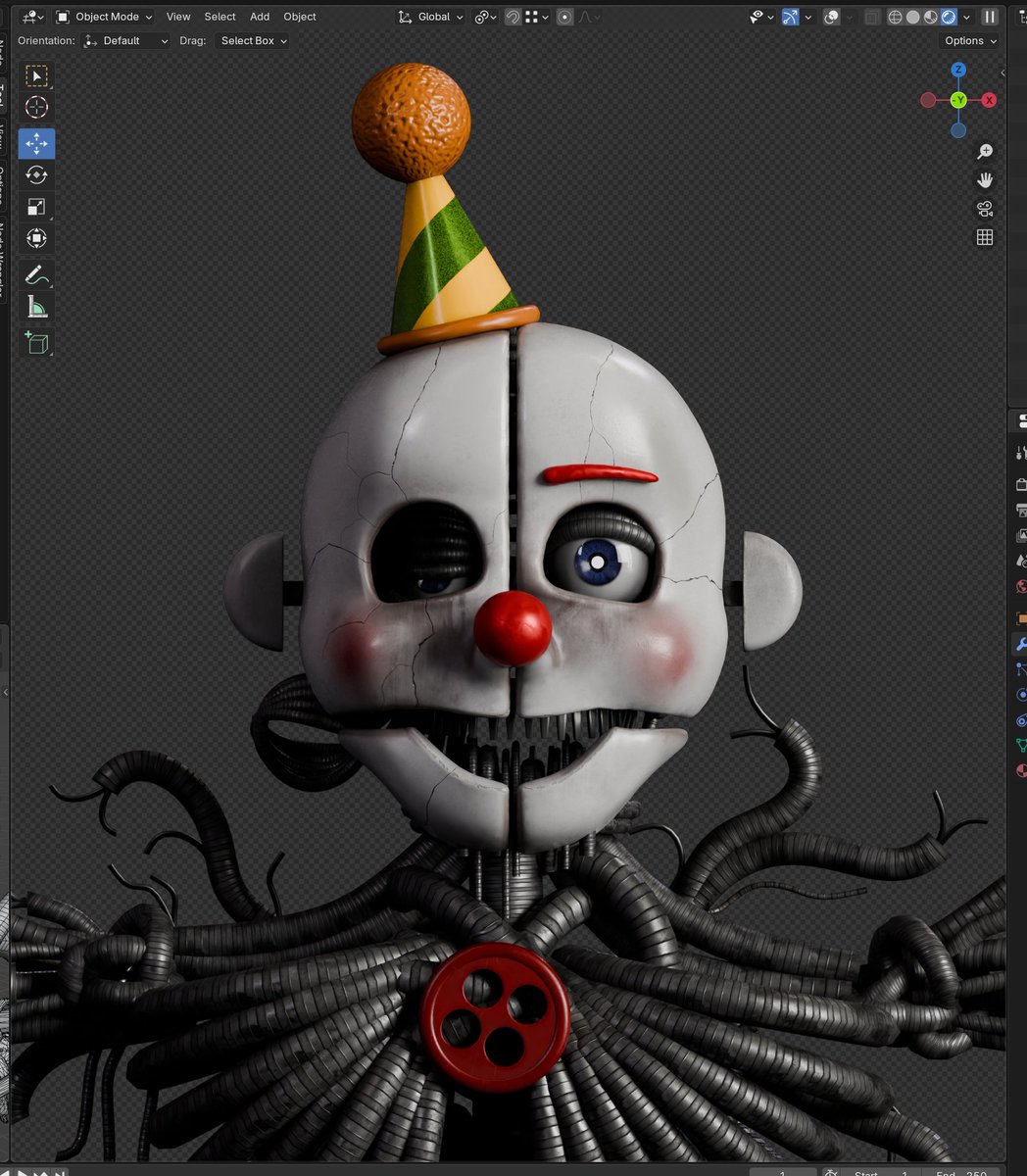
Task: Open the View menu
Action: tap(178, 17)
